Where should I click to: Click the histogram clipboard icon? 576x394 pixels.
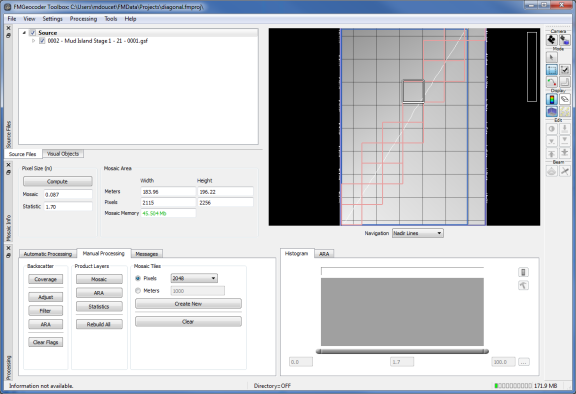point(523,272)
